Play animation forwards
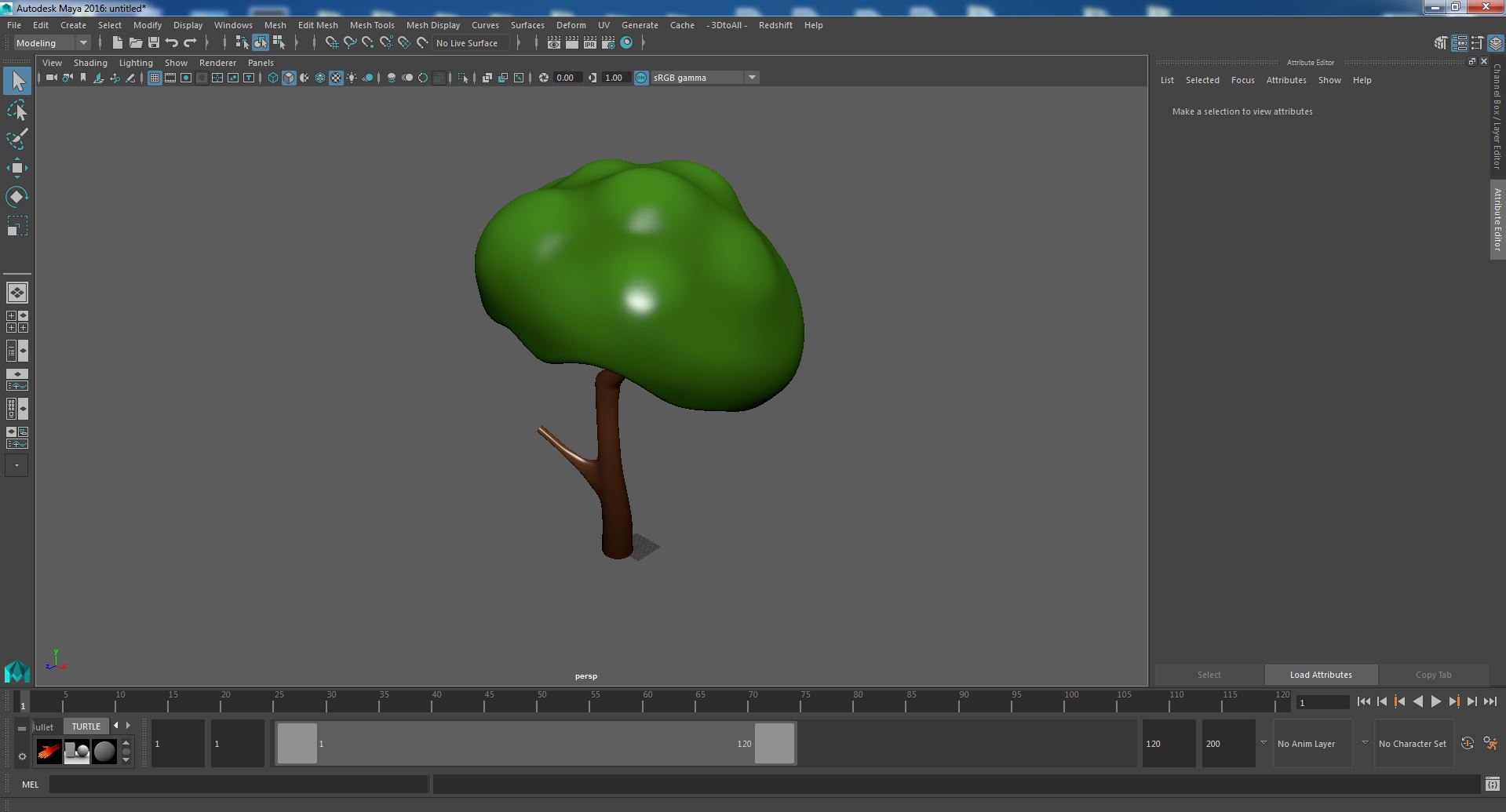This screenshot has height=812, width=1506. click(1435, 702)
